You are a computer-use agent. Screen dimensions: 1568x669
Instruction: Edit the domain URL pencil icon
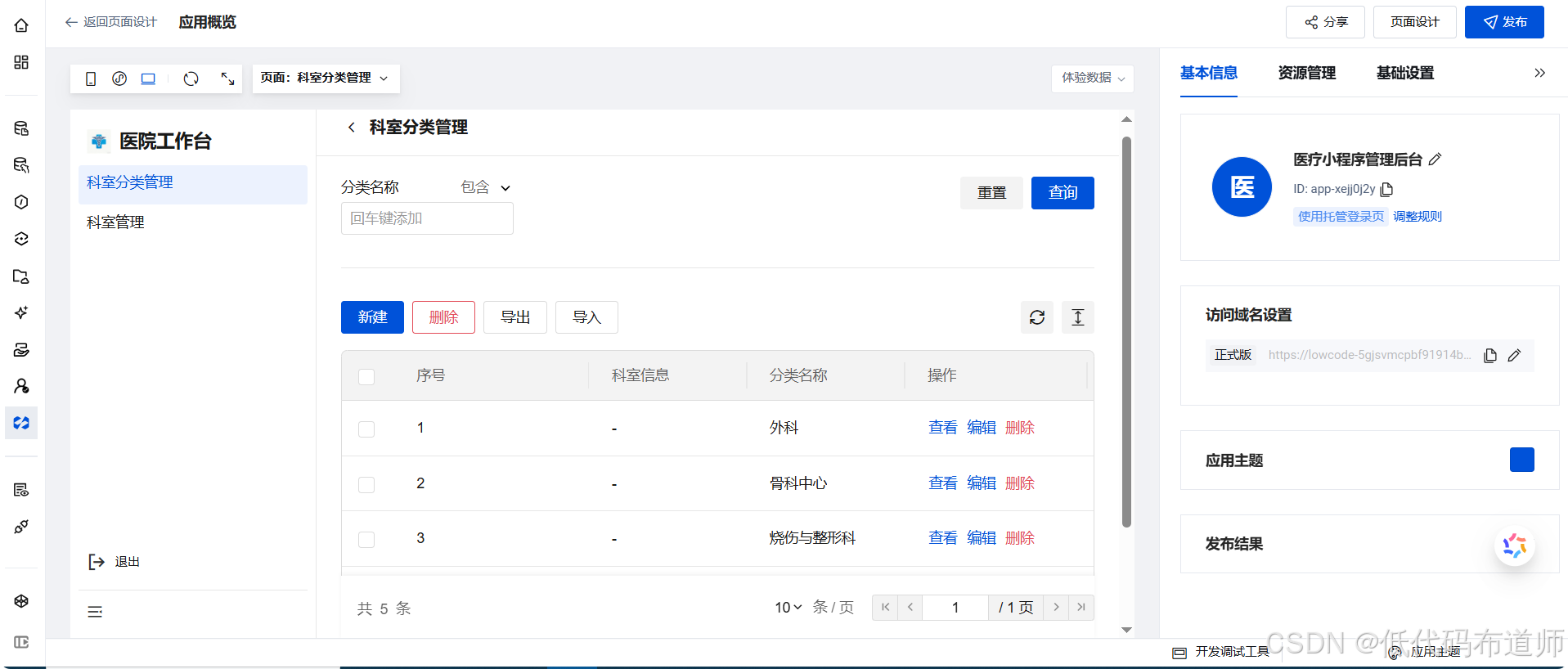(1514, 356)
